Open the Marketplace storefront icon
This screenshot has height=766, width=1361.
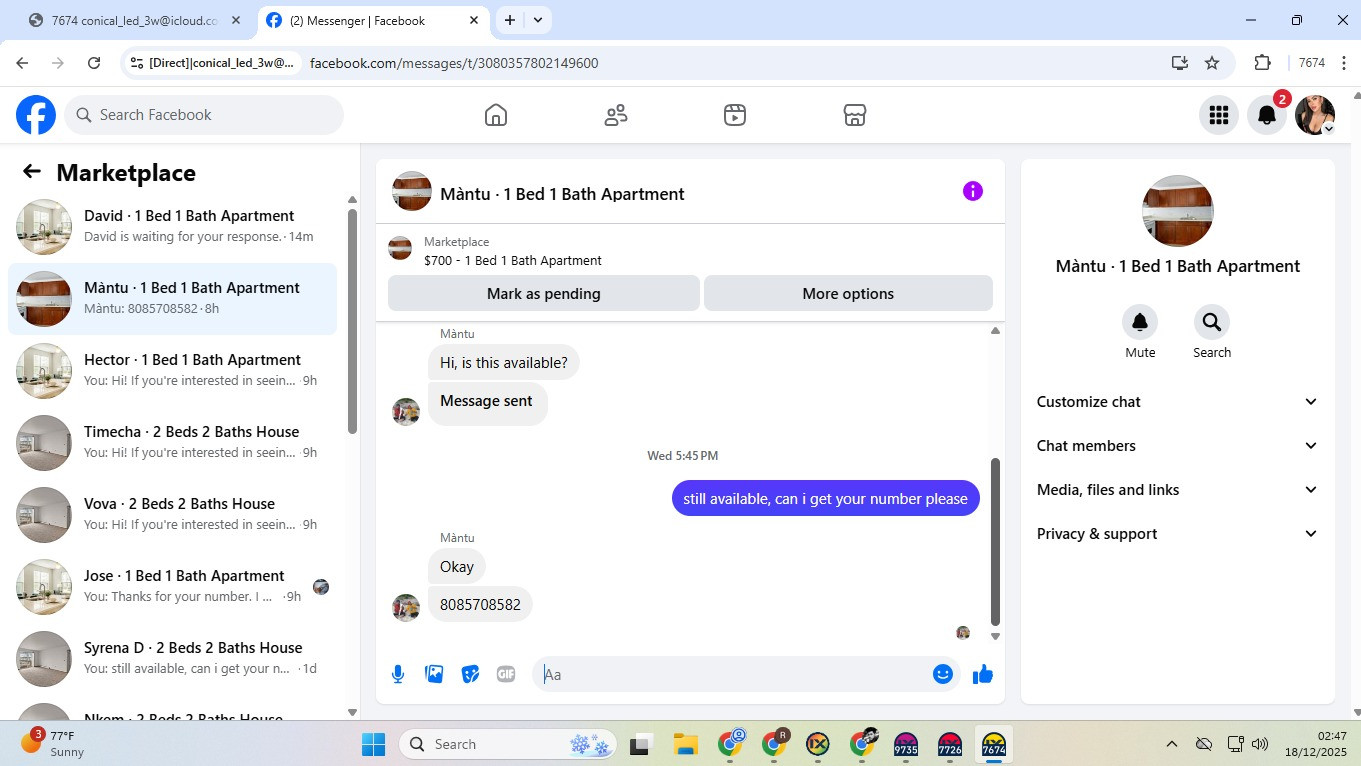854,115
